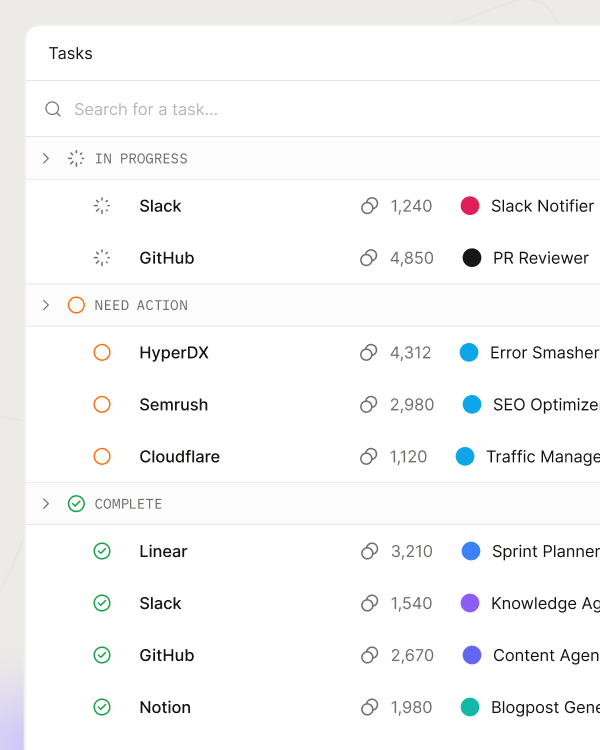This screenshot has width=600, height=750.
Task: Click the NEED ACTION group label
Action: click(141, 305)
